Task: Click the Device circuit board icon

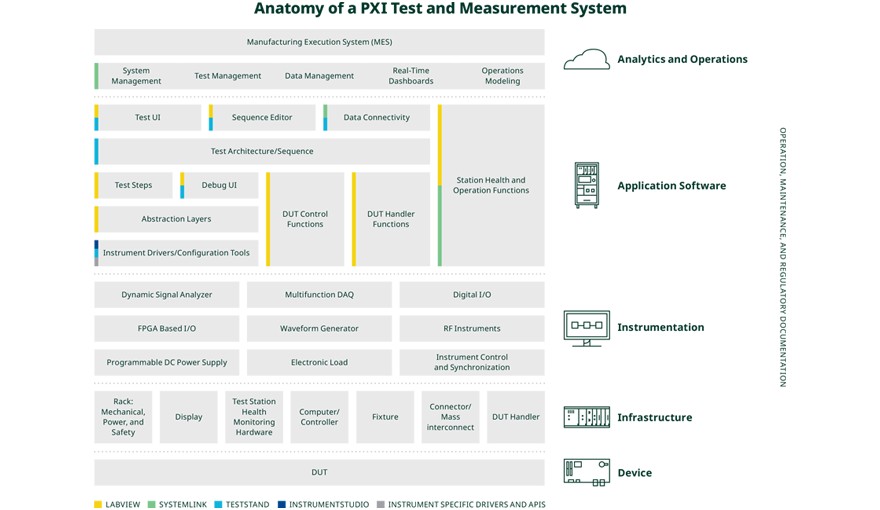Action: tap(586, 472)
